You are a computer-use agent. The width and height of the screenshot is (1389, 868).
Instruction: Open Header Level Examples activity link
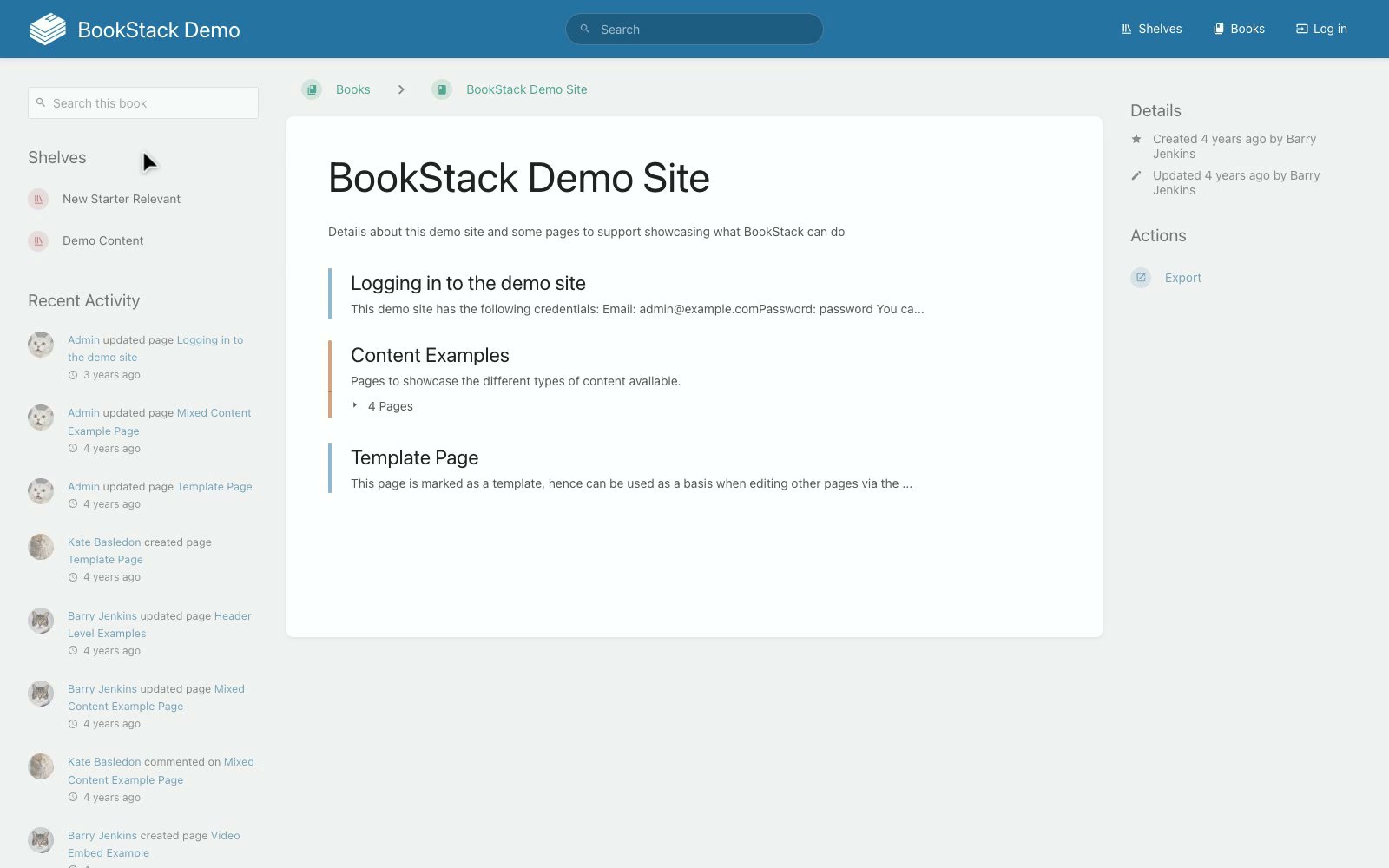(160, 625)
